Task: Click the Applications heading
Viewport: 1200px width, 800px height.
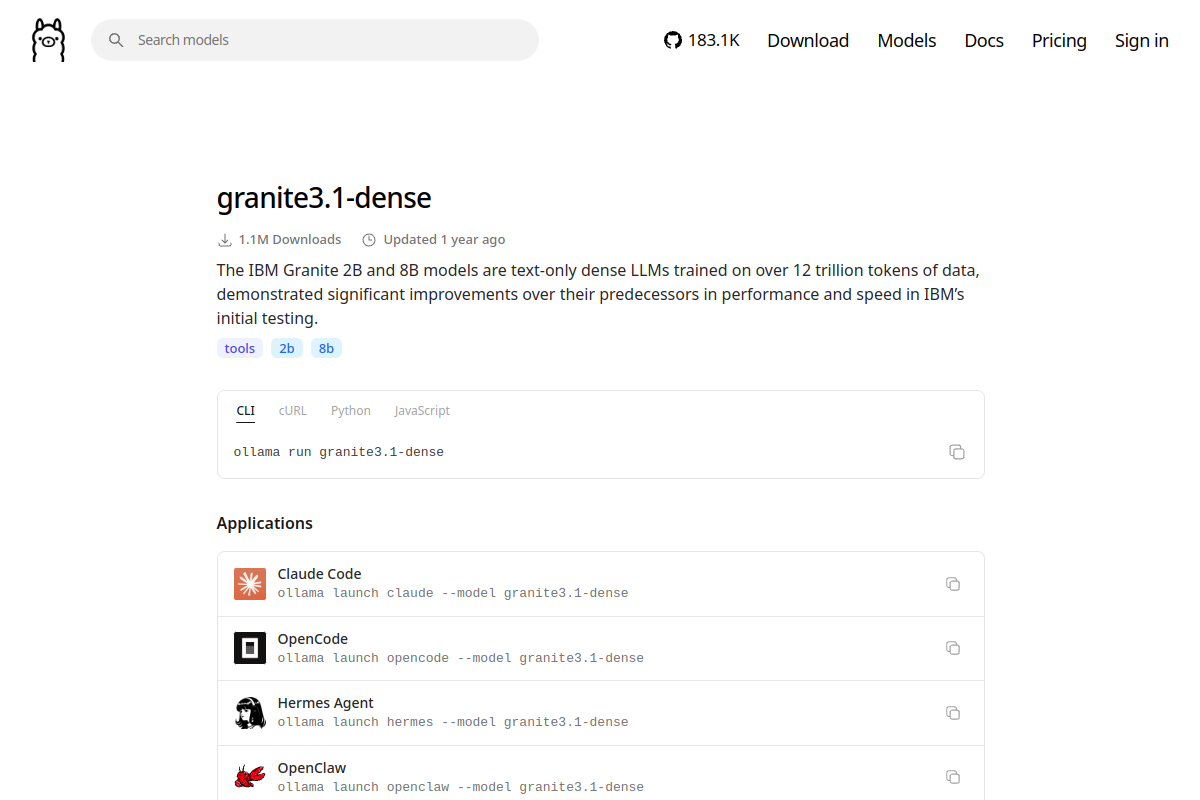Action: 265,524
